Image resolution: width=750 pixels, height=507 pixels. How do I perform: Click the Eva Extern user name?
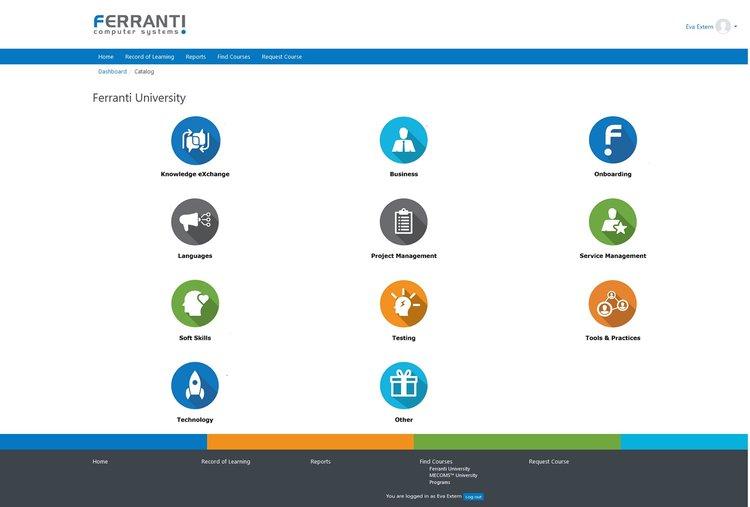pyautogui.click(x=699, y=27)
